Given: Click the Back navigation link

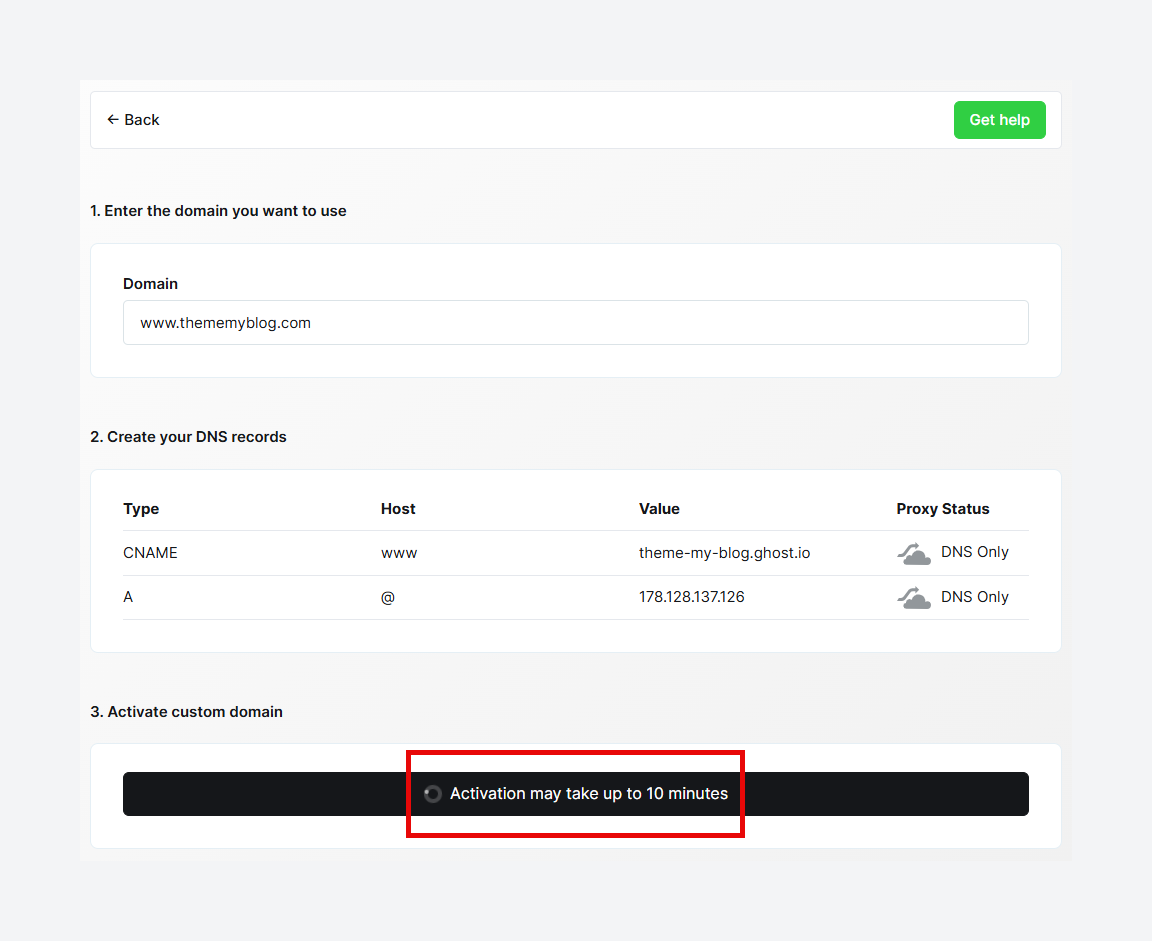Looking at the screenshot, I should [x=133, y=119].
